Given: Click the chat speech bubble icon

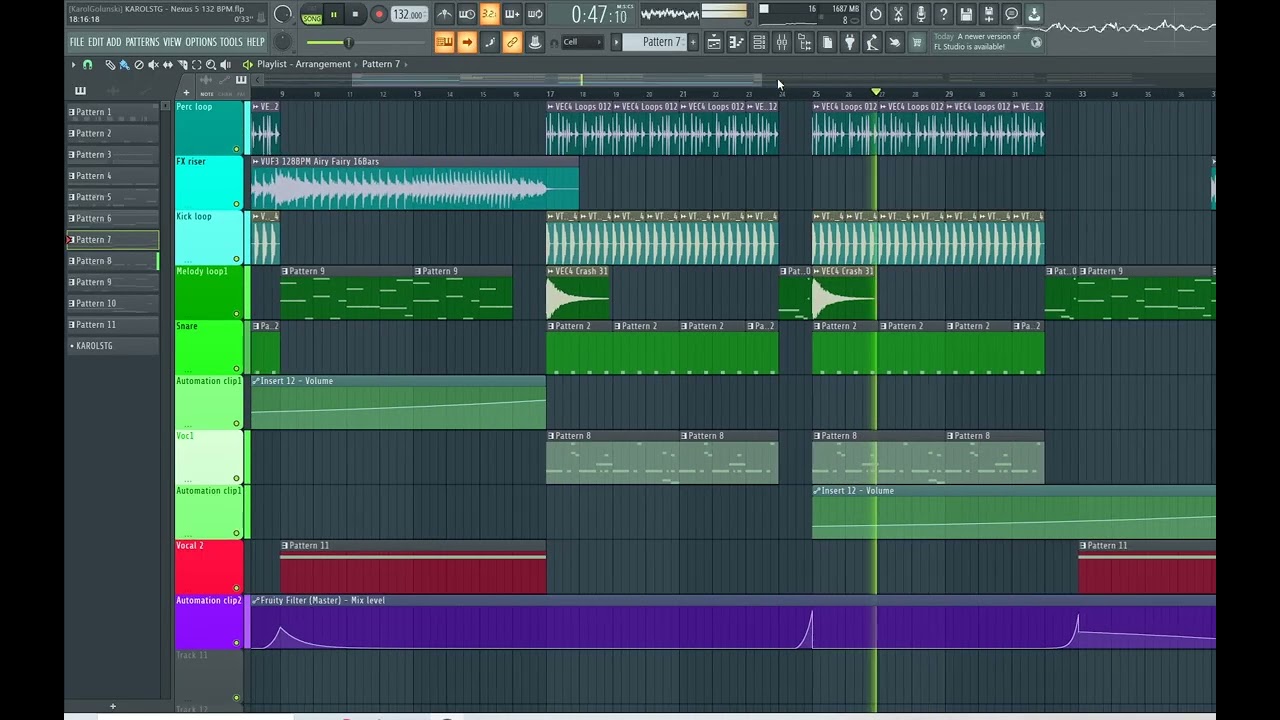Looking at the screenshot, I should coord(1011,14).
